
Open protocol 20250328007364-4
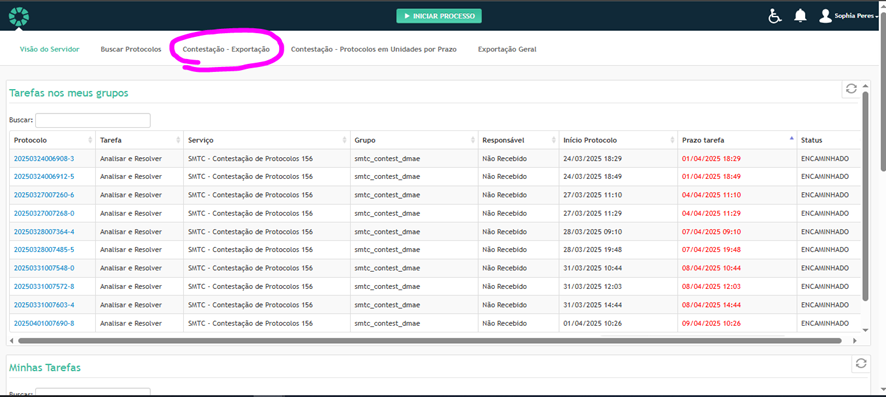point(44,232)
